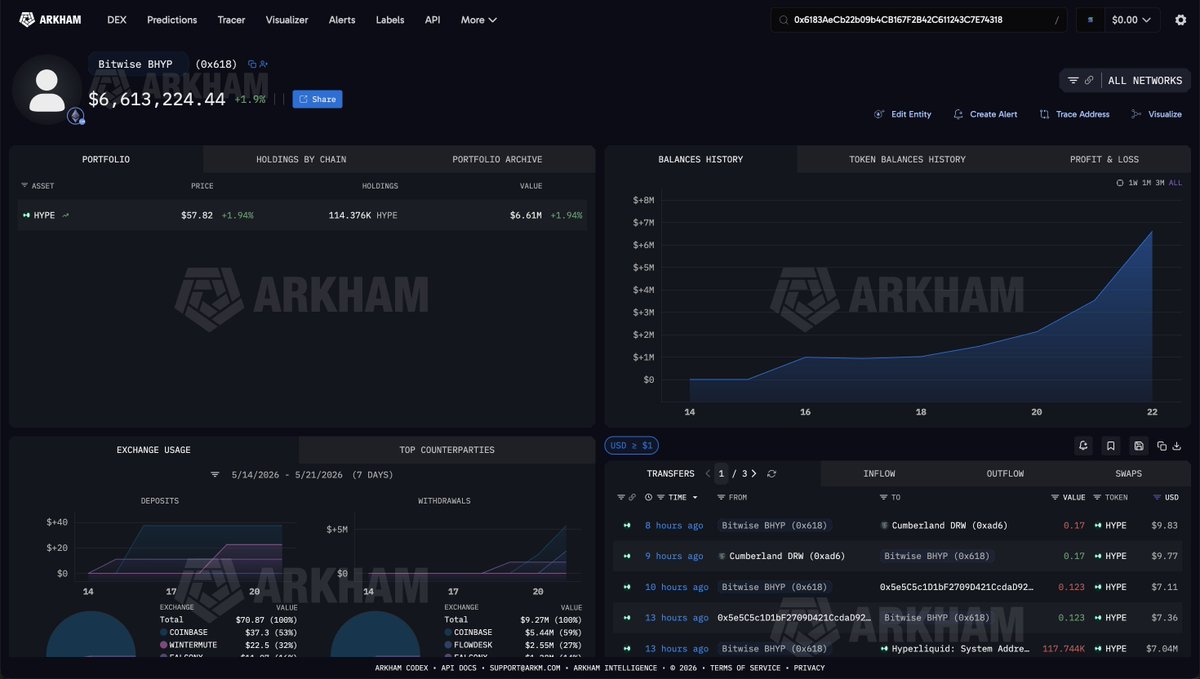Switch to Portfolio Archive tab
The height and width of the screenshot is (679, 1200).
pyautogui.click(x=497, y=159)
